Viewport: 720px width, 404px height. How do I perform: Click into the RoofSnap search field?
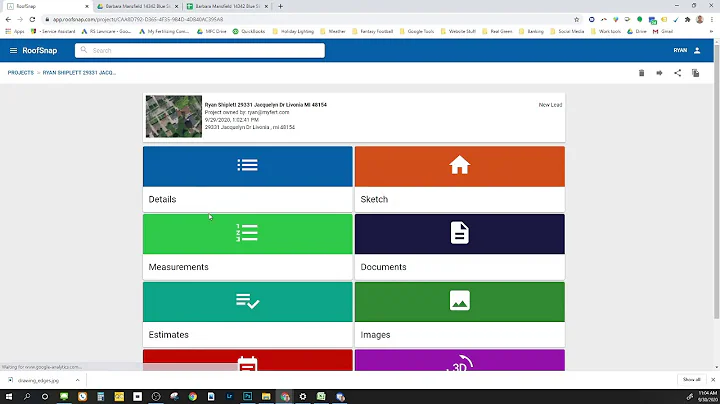pyautogui.click(x=200, y=50)
